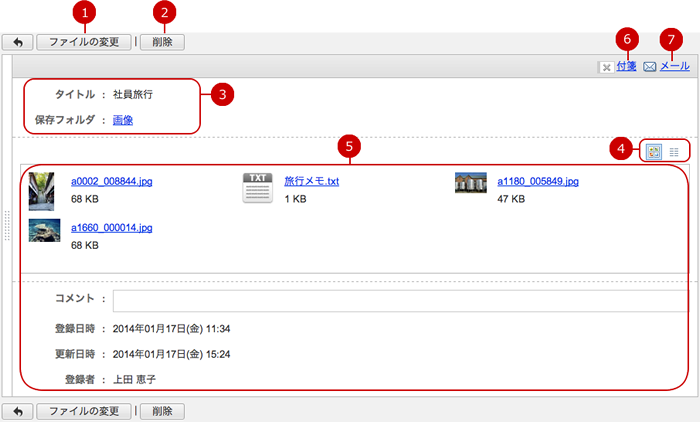
Task: Open the 旅行メモ.txt link
Action: click(x=312, y=181)
